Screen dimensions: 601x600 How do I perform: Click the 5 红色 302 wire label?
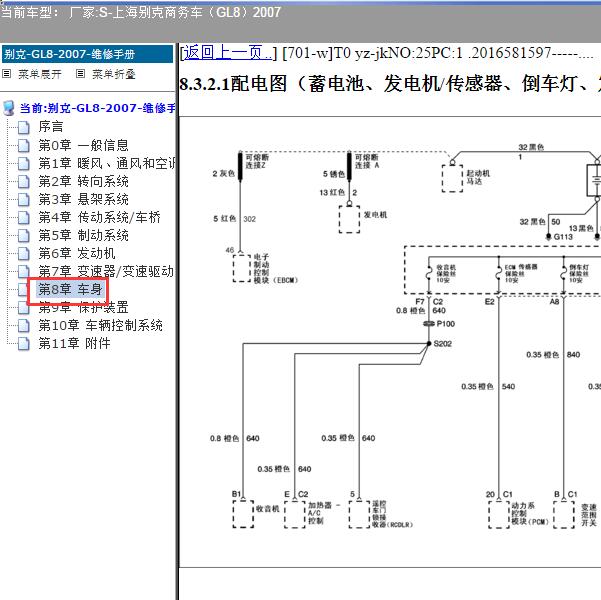pos(234,219)
